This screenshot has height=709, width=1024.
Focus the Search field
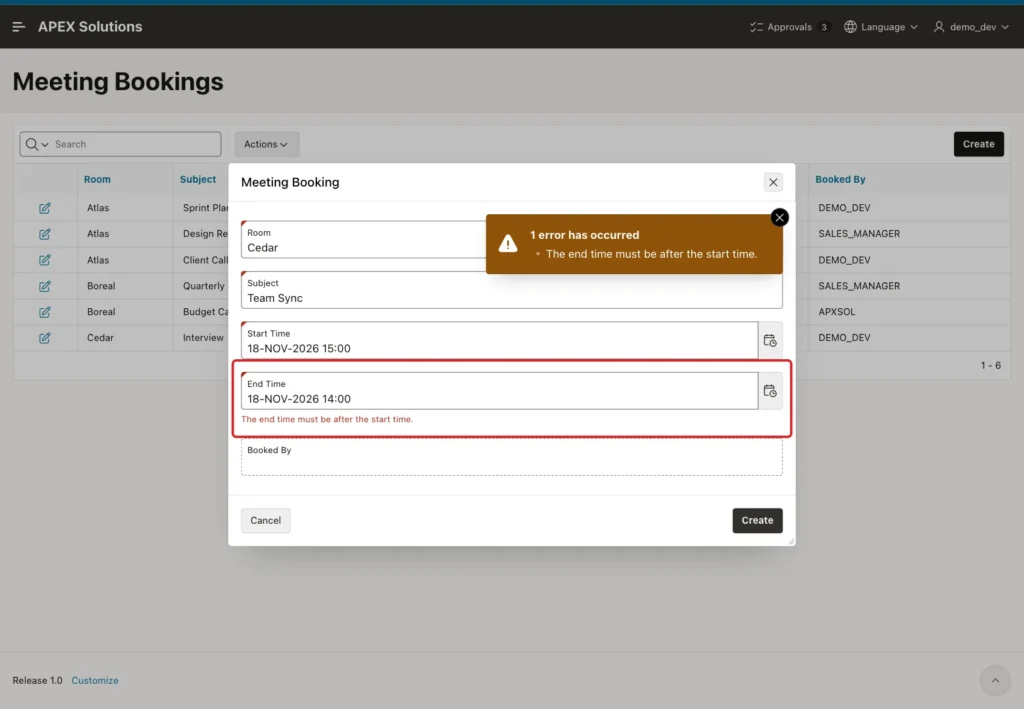click(135, 144)
